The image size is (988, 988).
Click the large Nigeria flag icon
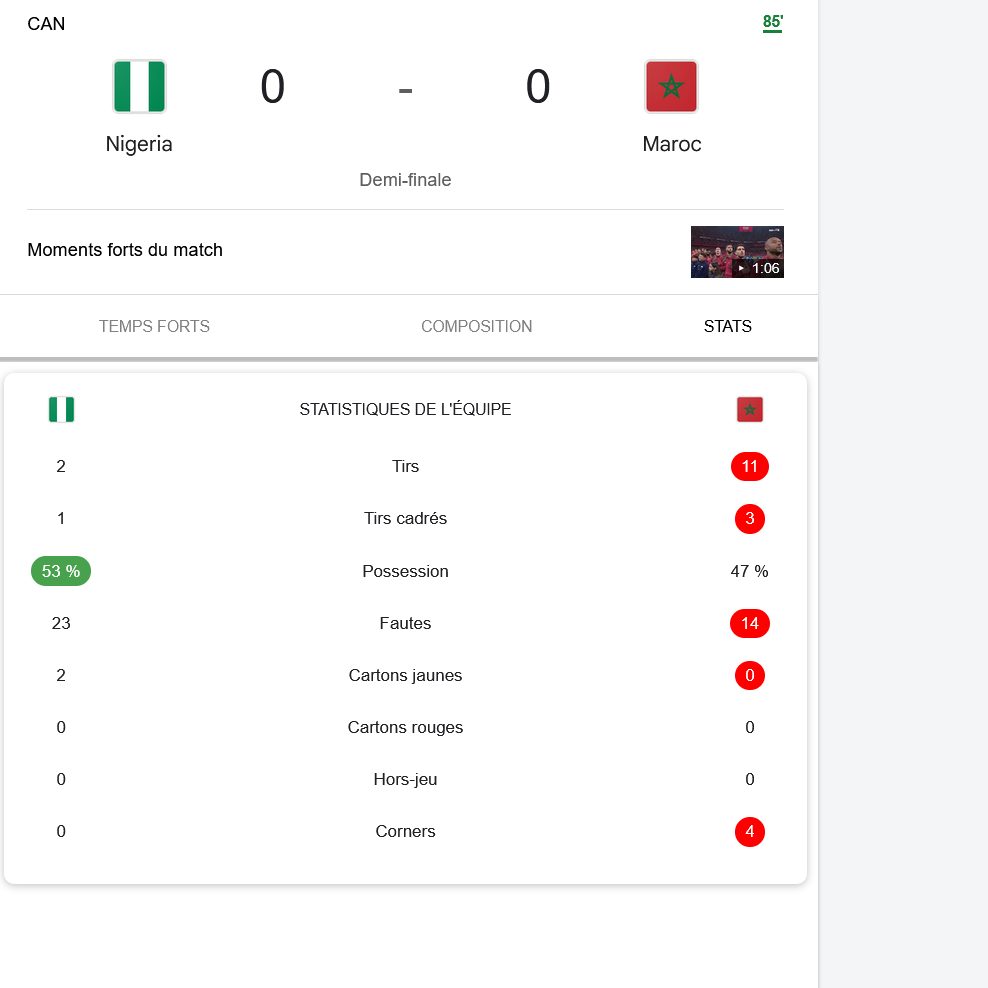139,87
